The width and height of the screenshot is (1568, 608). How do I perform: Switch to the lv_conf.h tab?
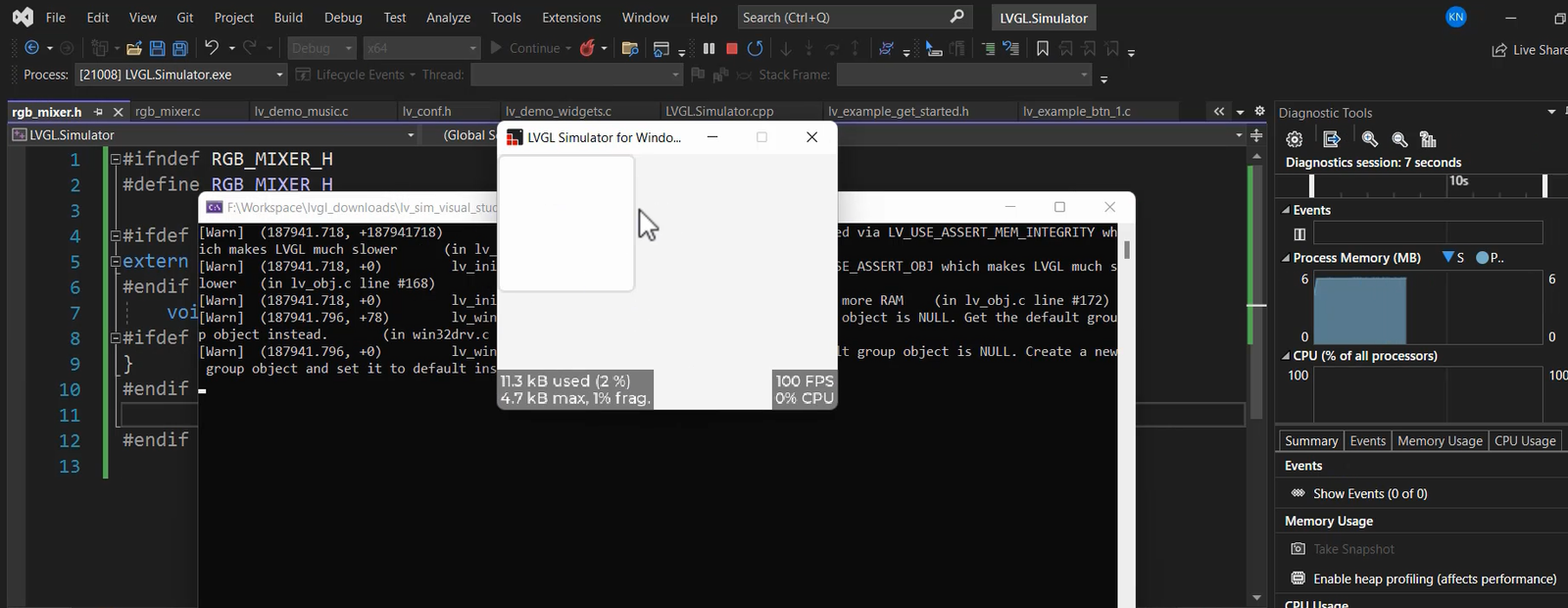[426, 112]
